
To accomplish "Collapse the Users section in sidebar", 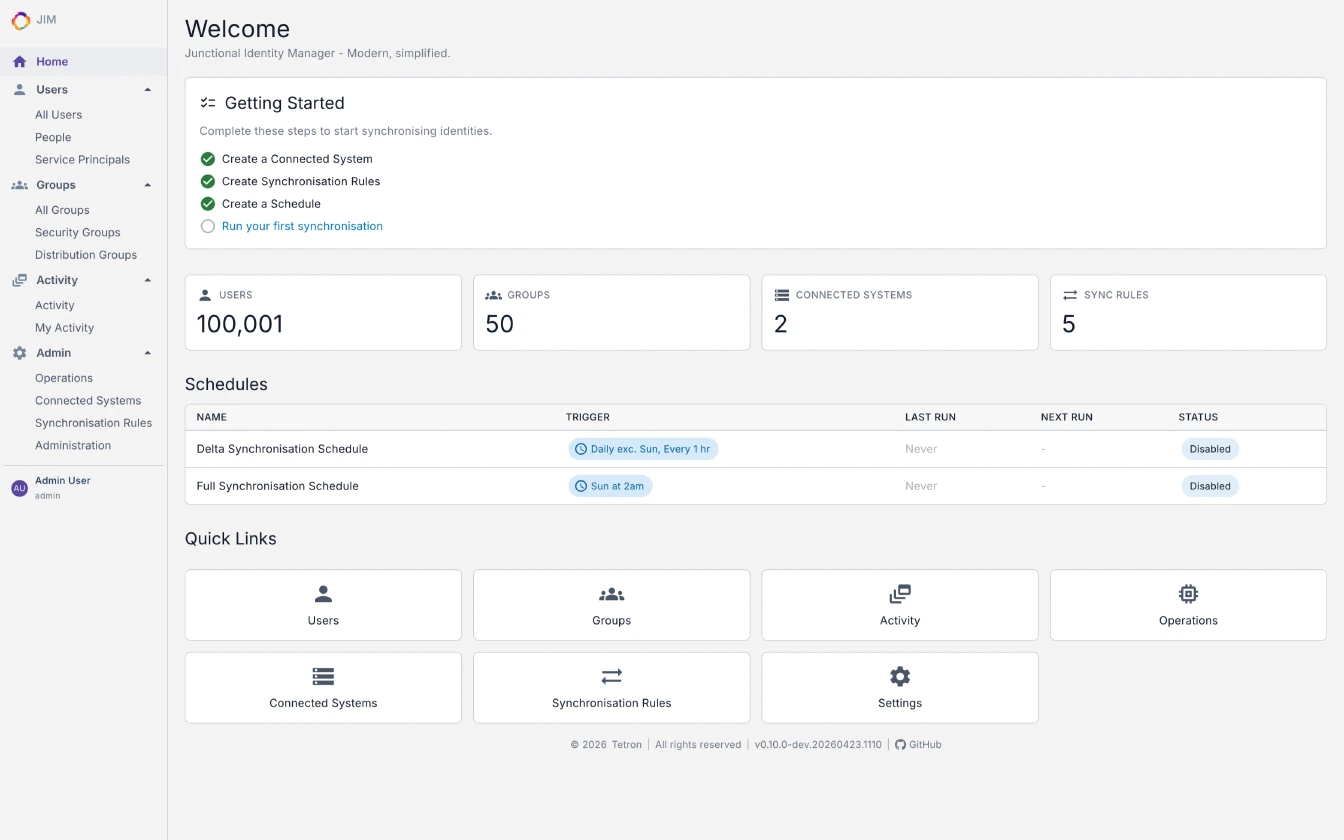I will click(148, 89).
